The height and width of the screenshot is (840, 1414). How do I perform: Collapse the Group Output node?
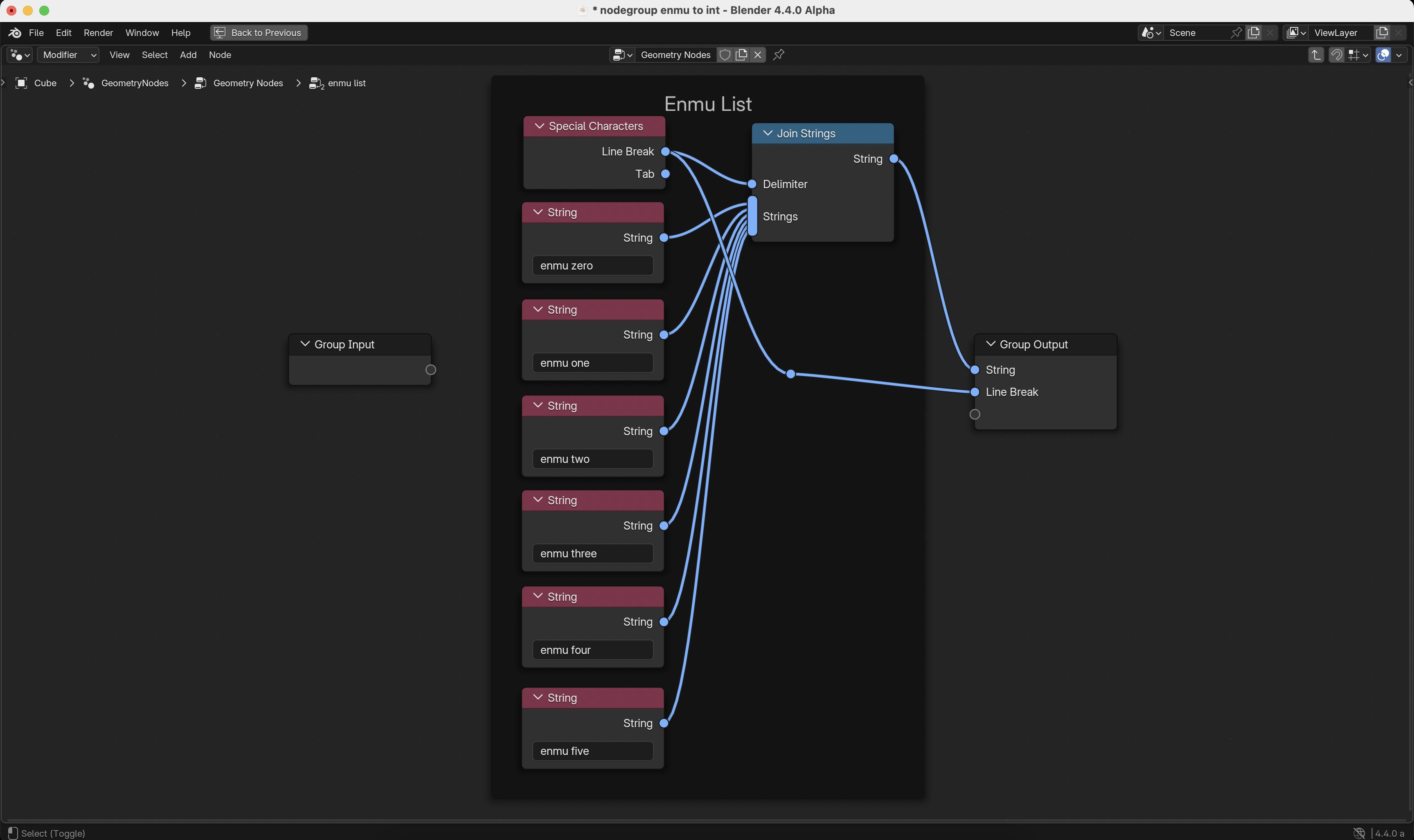pos(991,344)
